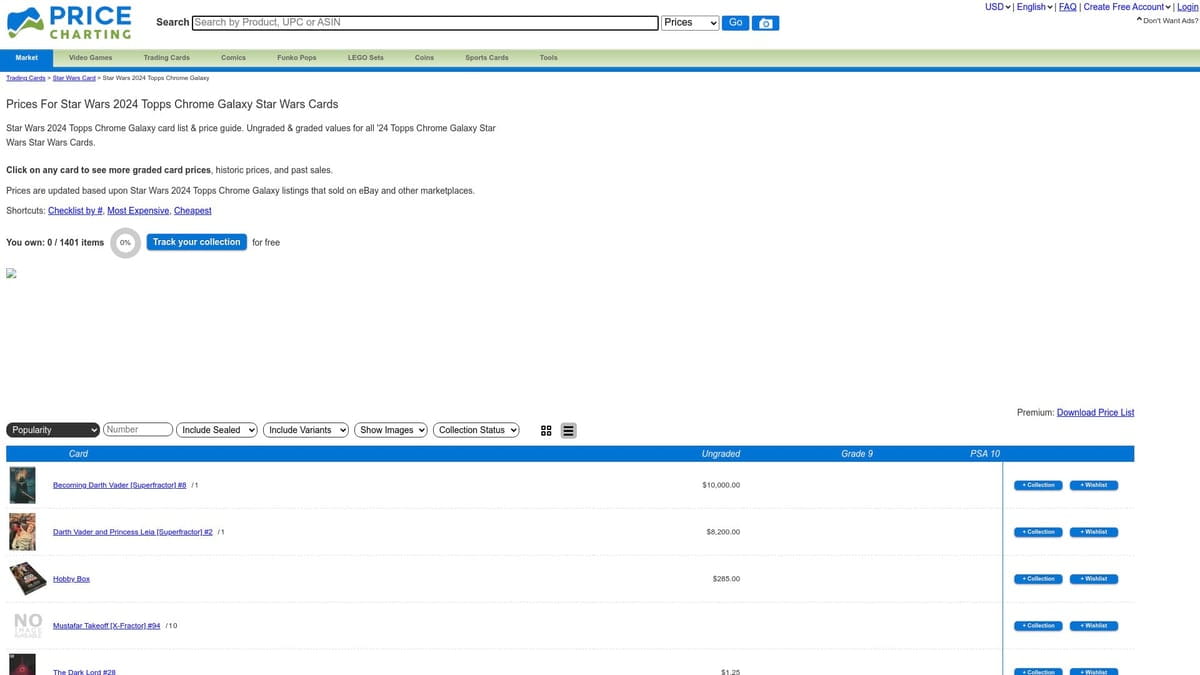Viewport: 1200px width, 675px height.
Task: Open the camera scan search icon
Action: pos(766,23)
